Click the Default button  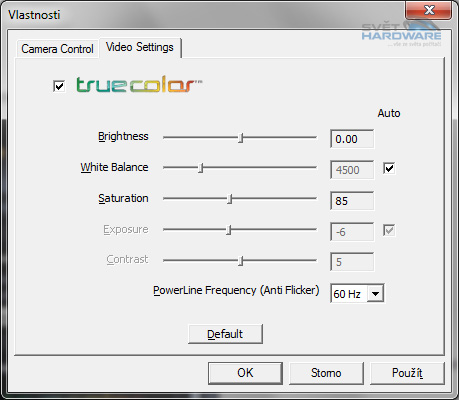tap(225, 334)
